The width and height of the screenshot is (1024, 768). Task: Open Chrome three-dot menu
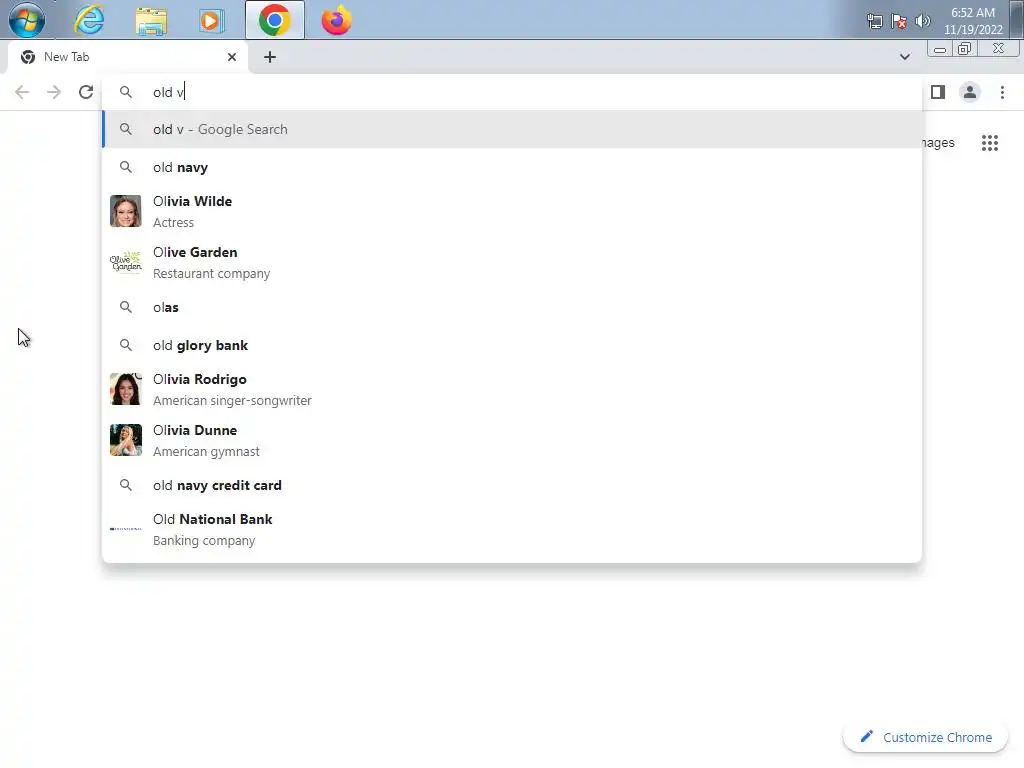[x=1002, y=92]
